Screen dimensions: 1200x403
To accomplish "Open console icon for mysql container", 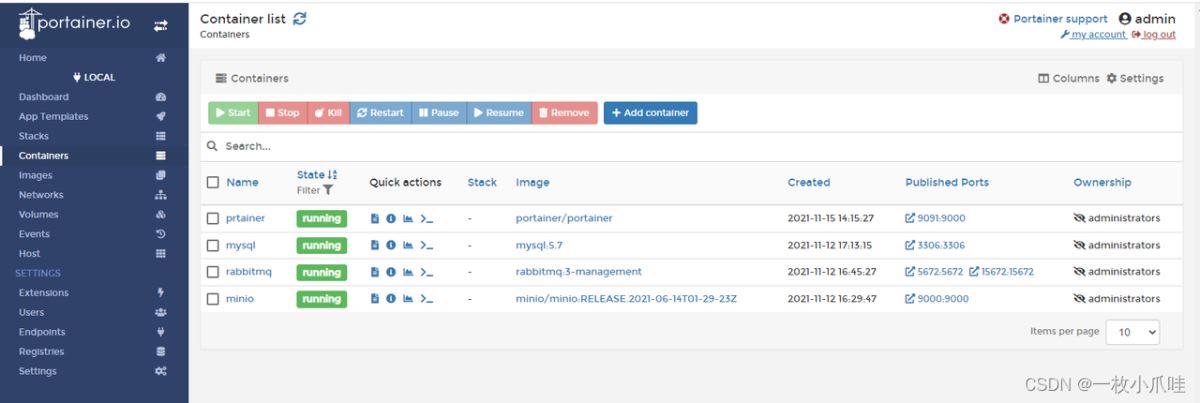I will [x=426, y=245].
